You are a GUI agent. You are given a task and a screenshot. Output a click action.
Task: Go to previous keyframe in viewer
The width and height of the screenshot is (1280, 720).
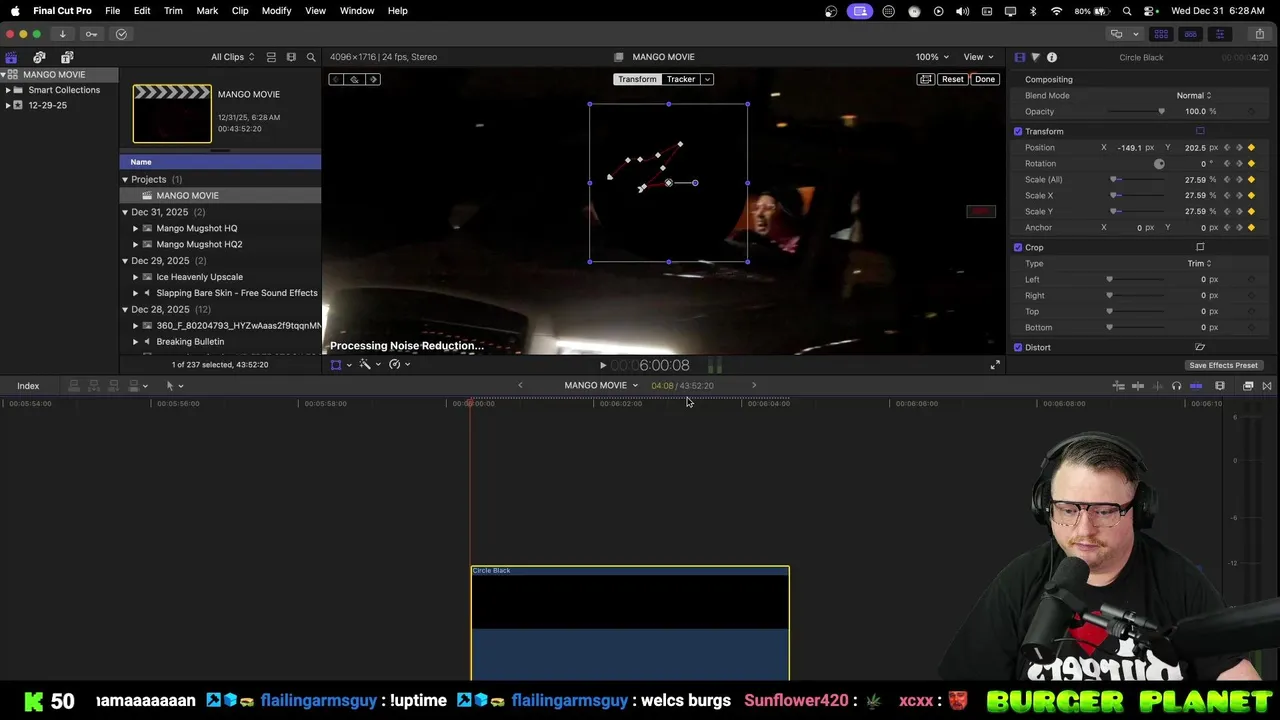(x=336, y=79)
